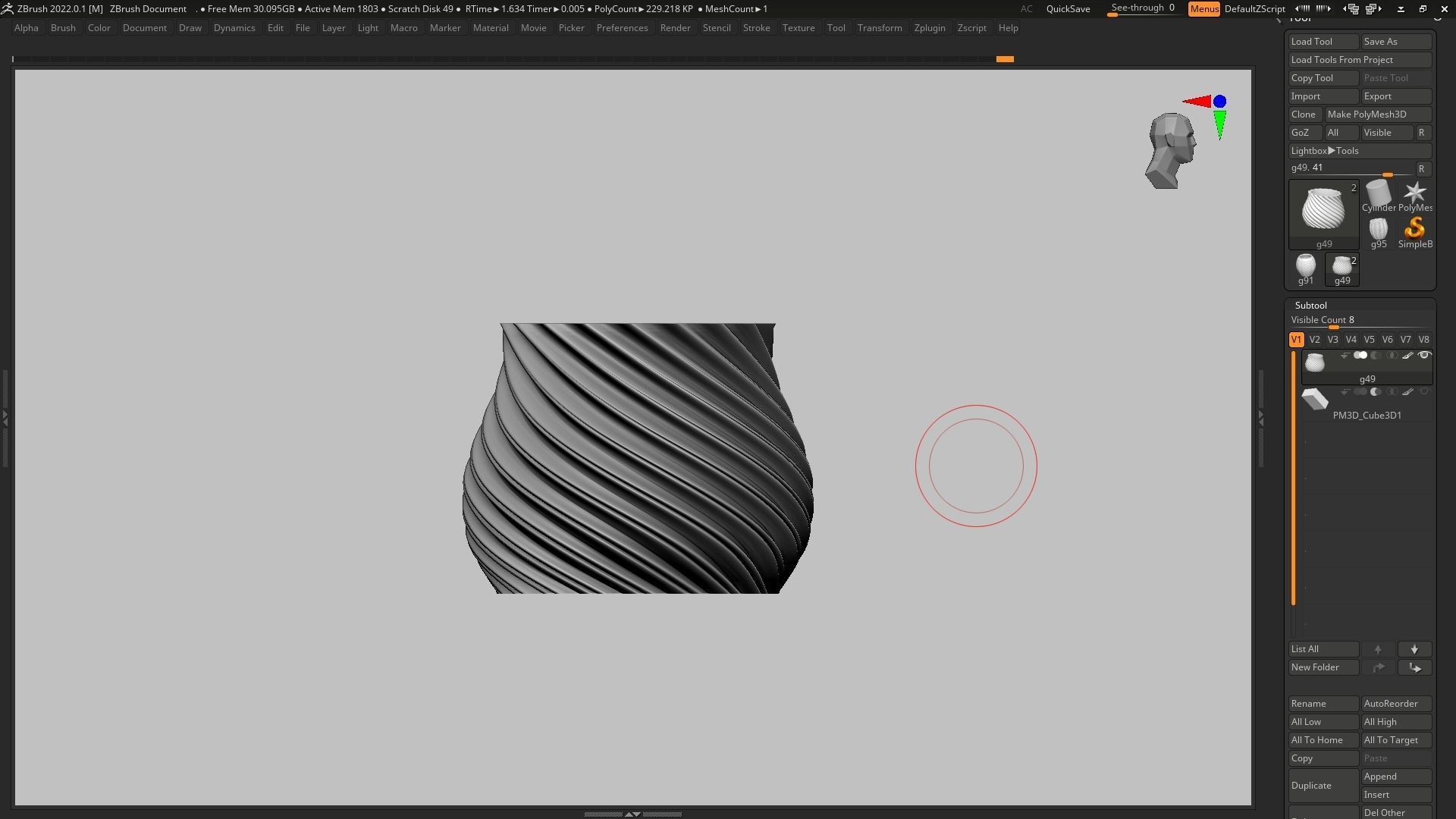The image size is (1456, 819).
Task: Adjust the See-through slider
Action: (1142, 8)
